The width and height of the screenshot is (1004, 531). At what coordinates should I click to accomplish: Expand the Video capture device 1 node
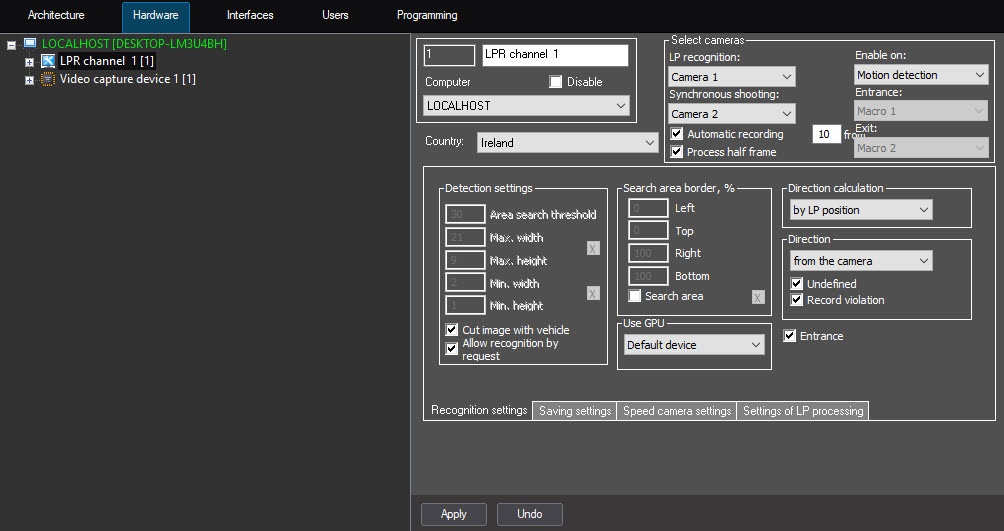[x=29, y=80]
